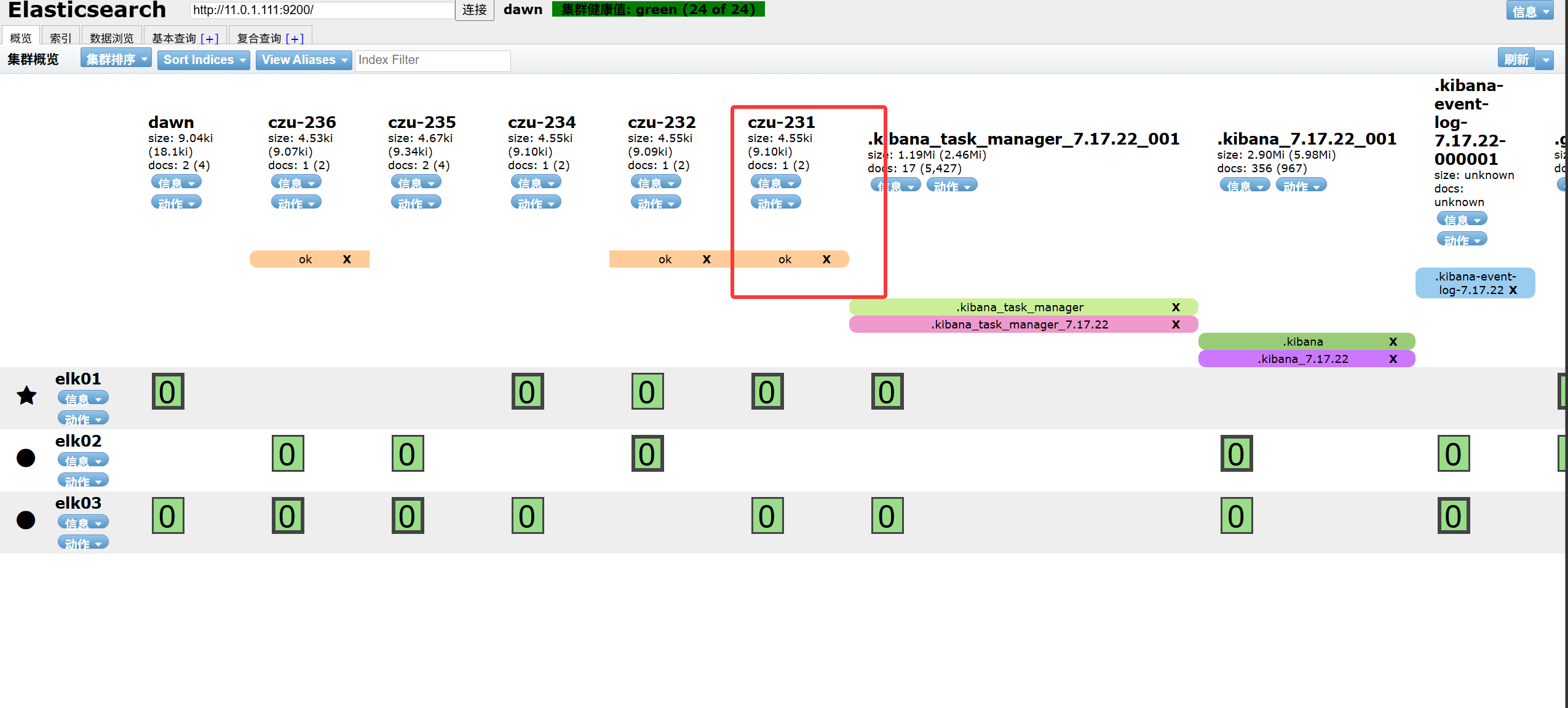Click elk02 shard box under czu-235
The width and height of the screenshot is (1568, 708).
click(x=408, y=453)
